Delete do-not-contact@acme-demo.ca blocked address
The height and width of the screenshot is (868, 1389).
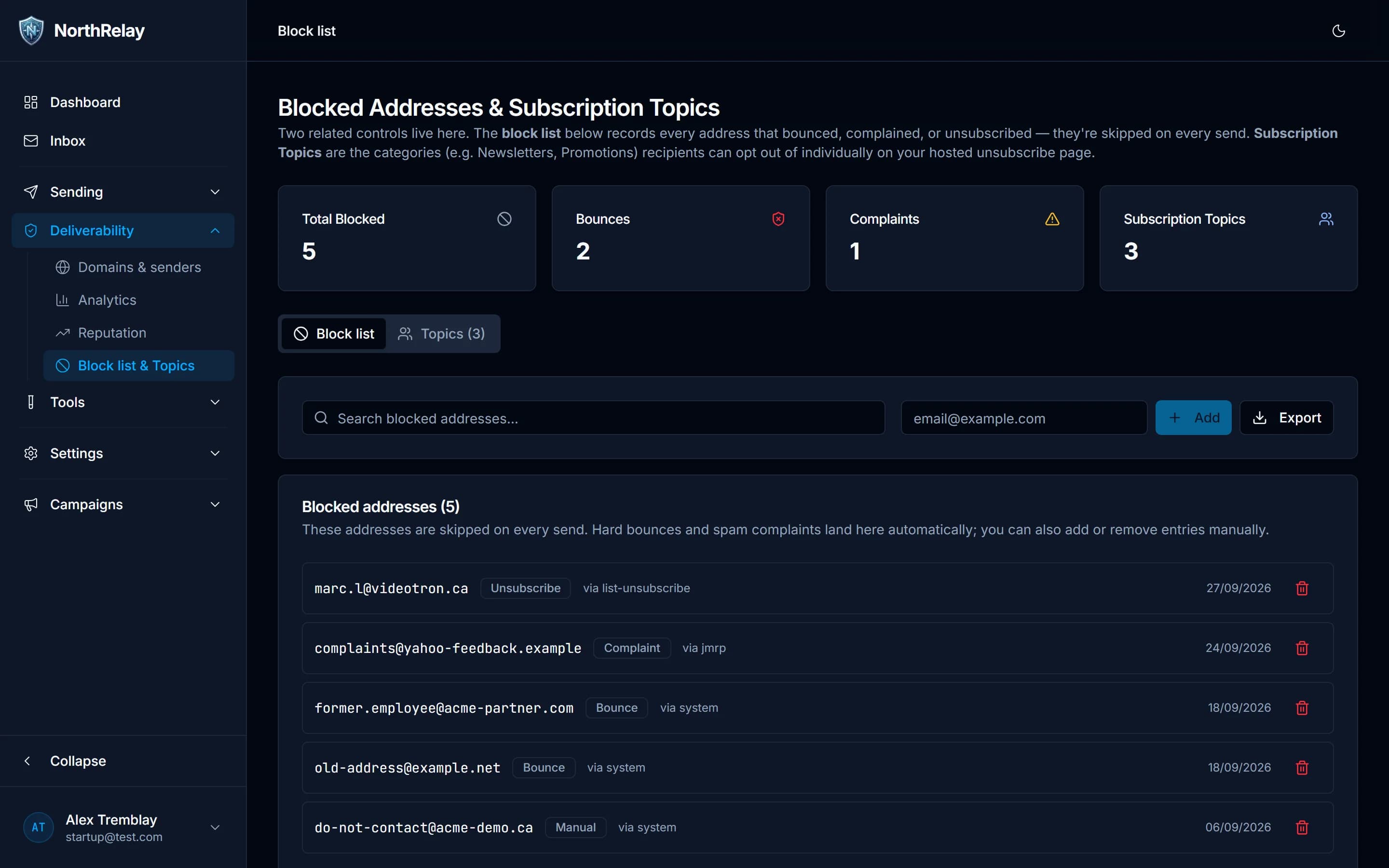pos(1302,827)
